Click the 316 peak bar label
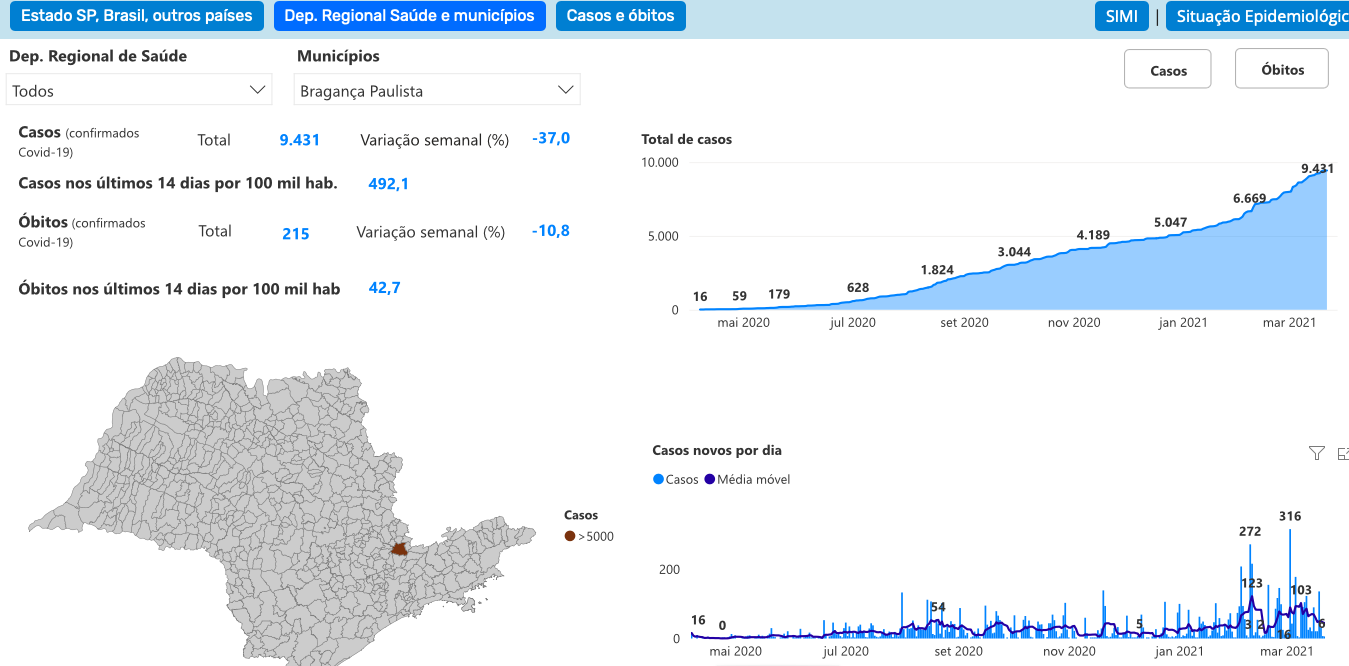This screenshot has height=666, width=1349. point(1290,516)
